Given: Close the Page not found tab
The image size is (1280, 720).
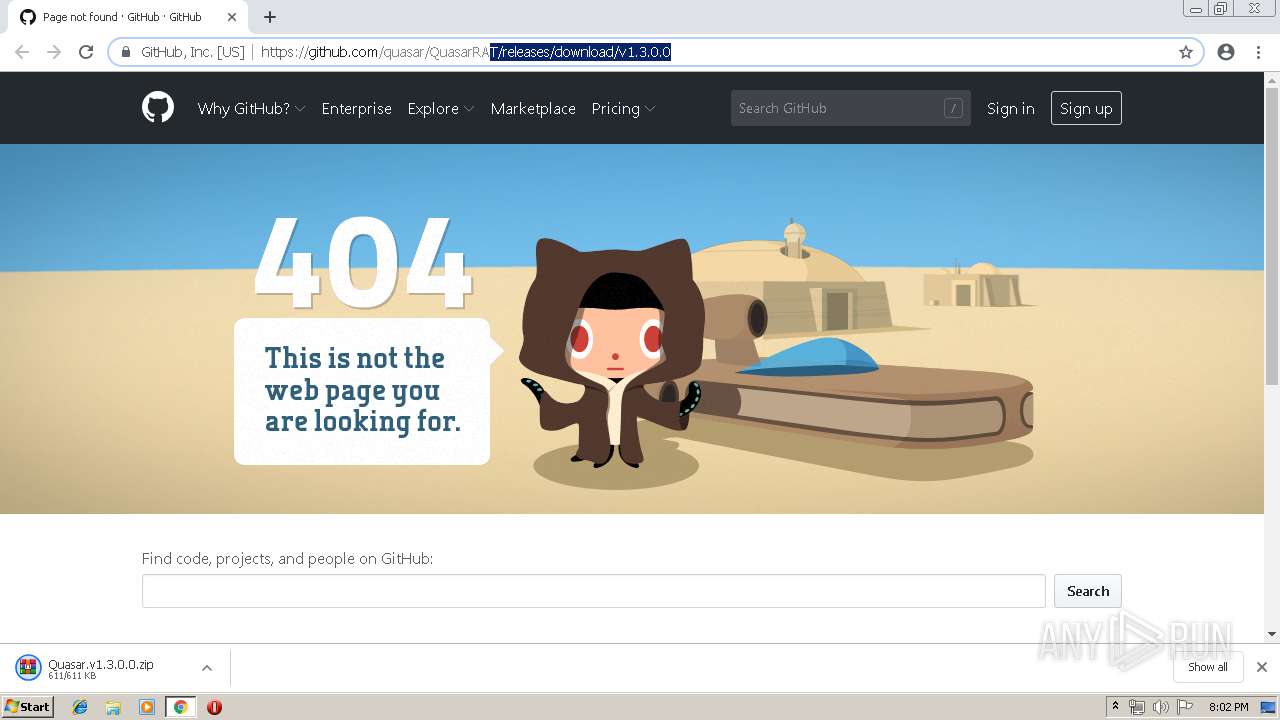Looking at the screenshot, I should pos(232,17).
